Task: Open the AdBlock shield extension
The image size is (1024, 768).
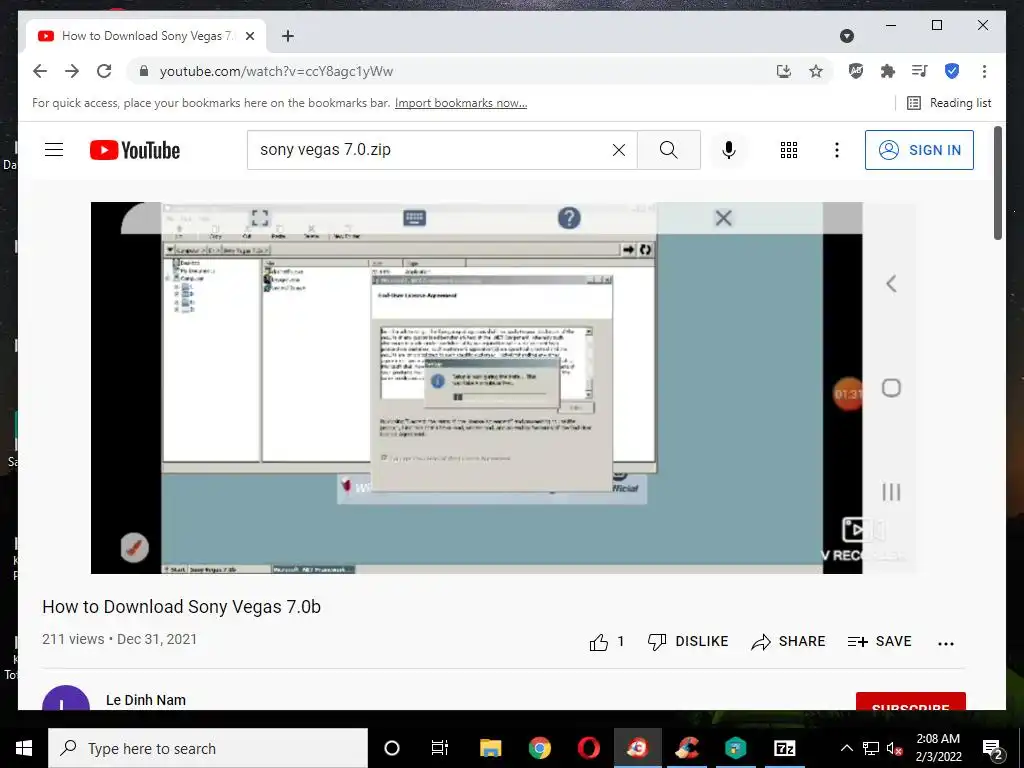Action: click(x=856, y=71)
